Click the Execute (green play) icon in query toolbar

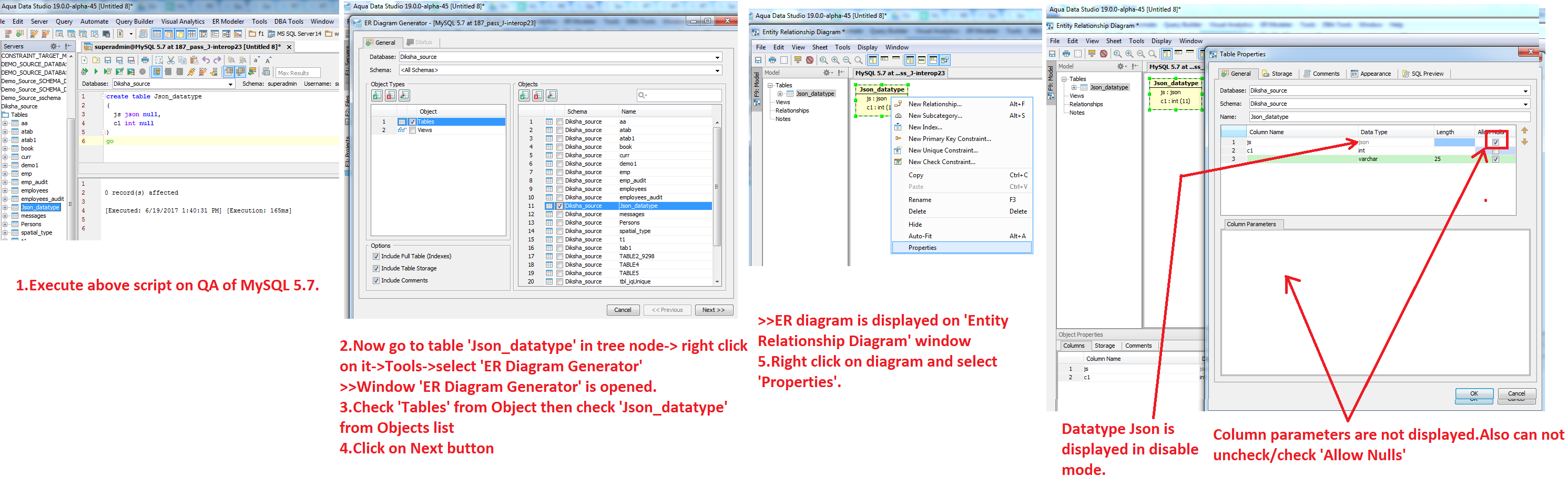point(96,72)
